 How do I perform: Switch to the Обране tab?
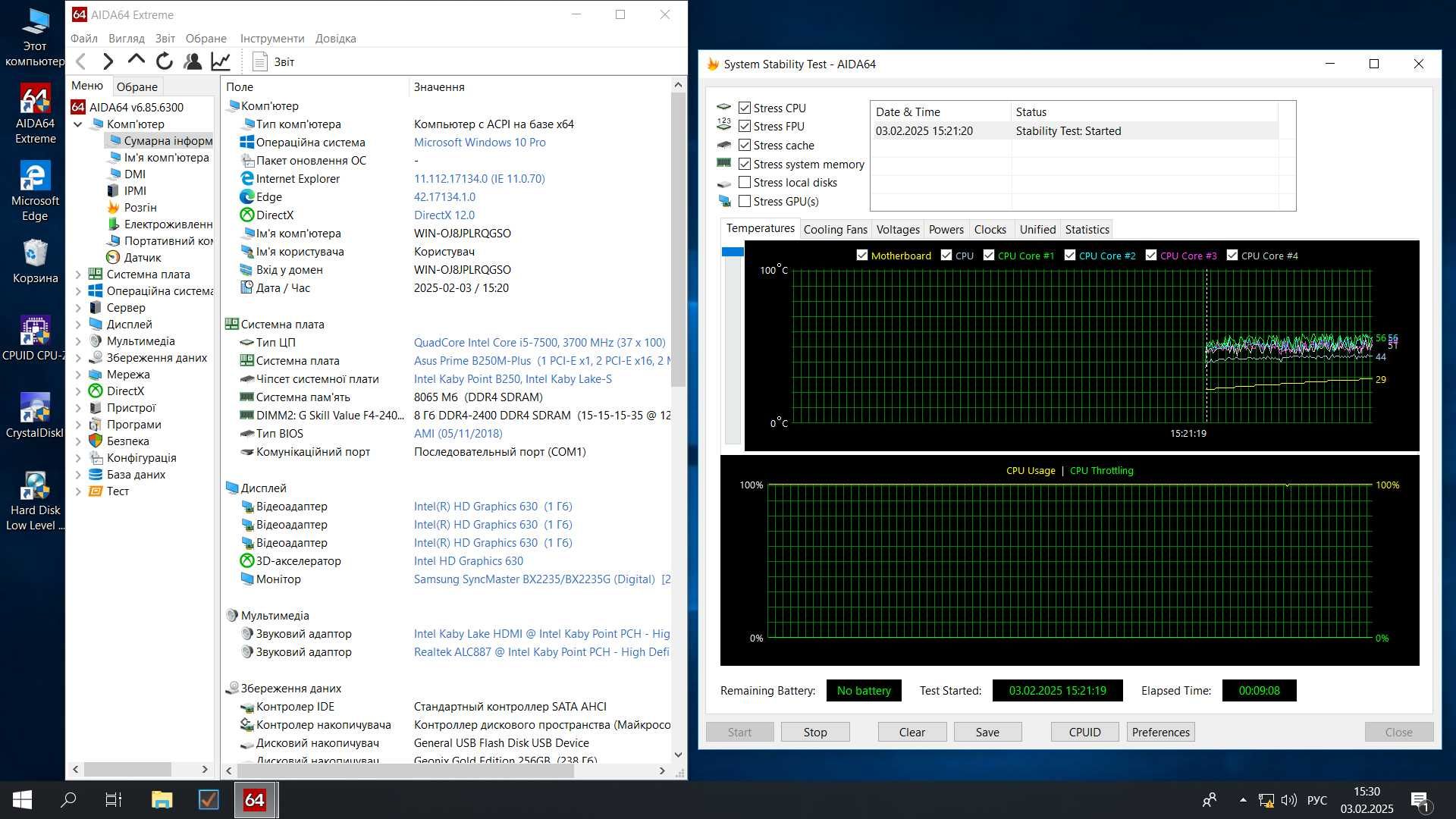(x=137, y=86)
